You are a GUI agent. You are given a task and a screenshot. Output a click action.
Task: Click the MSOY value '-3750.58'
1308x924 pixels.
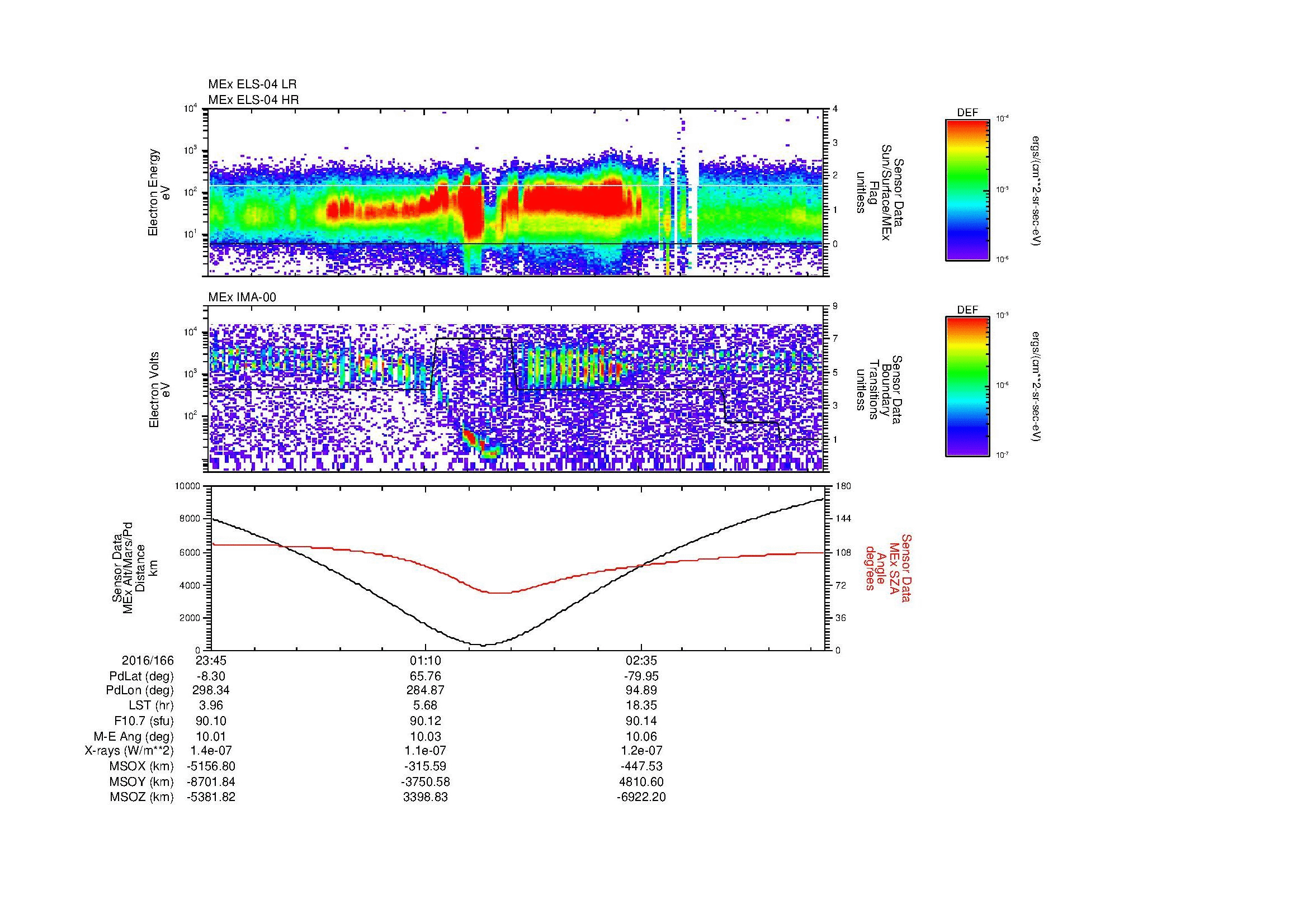426,781
